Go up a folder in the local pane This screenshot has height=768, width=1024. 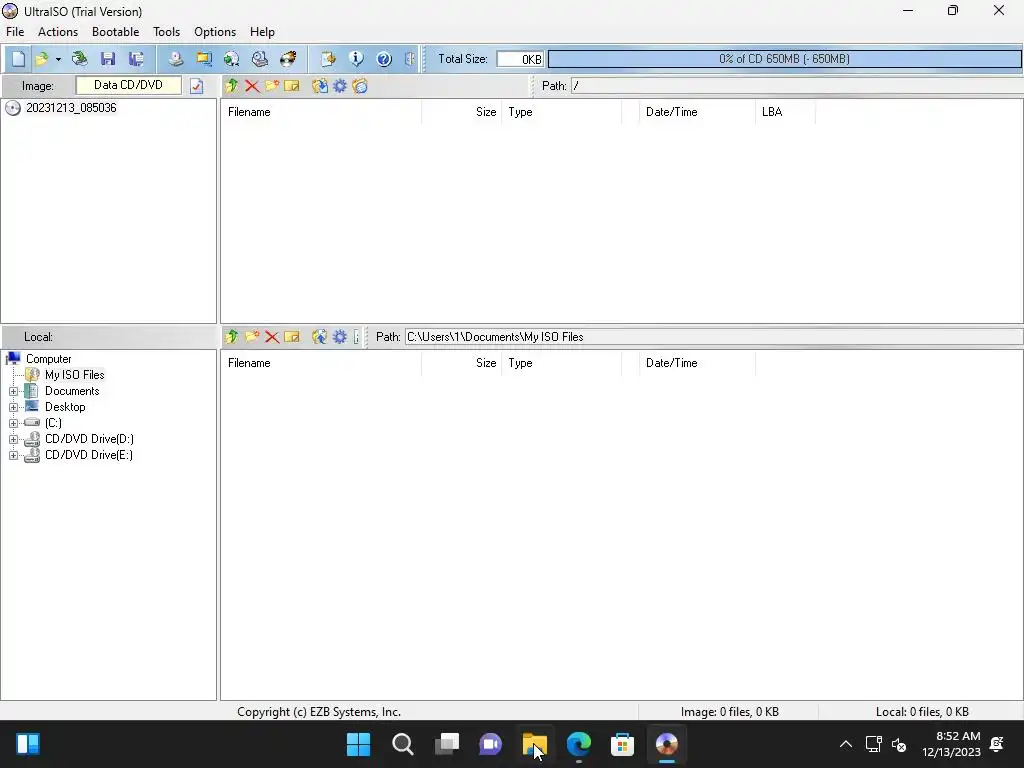click(x=232, y=337)
